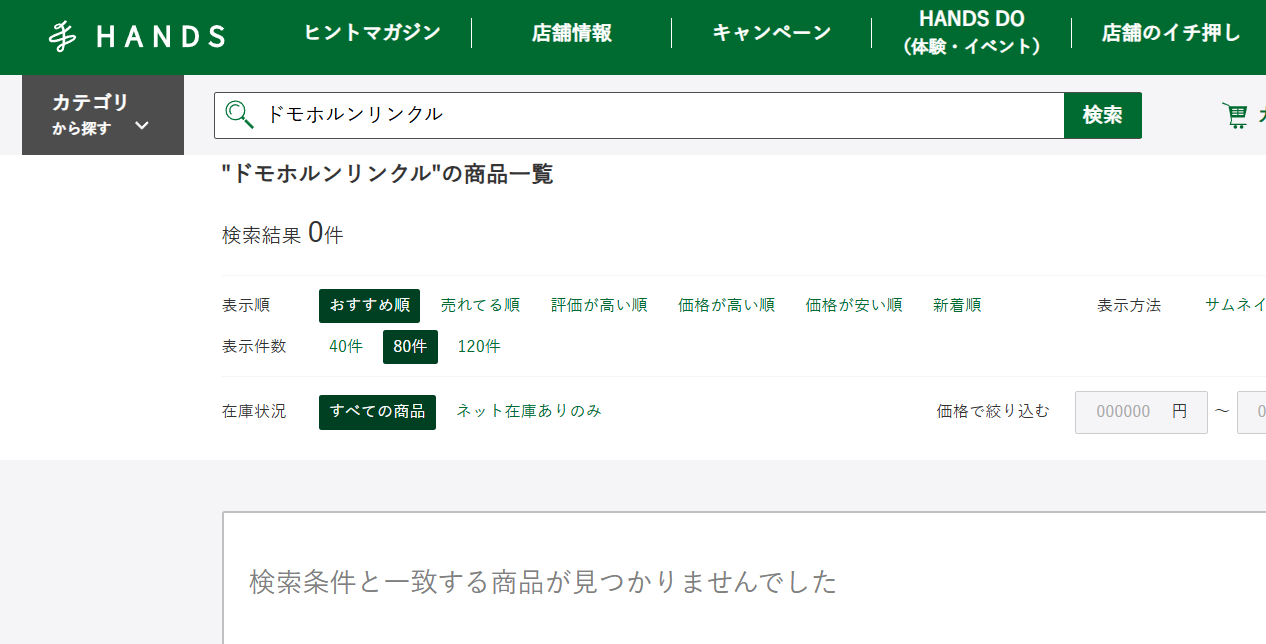Filter by ネット在庫ありのみ
1266x644 pixels.
[529, 411]
